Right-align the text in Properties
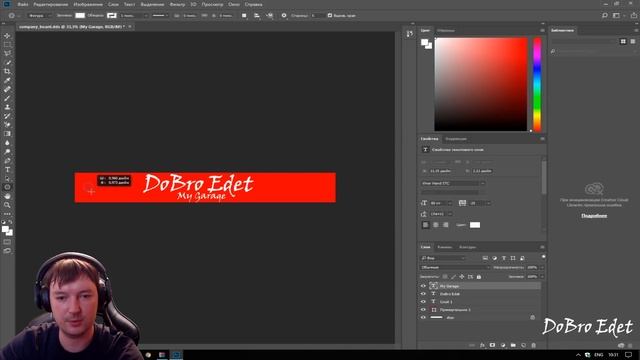The width and height of the screenshot is (640, 360). [446, 225]
